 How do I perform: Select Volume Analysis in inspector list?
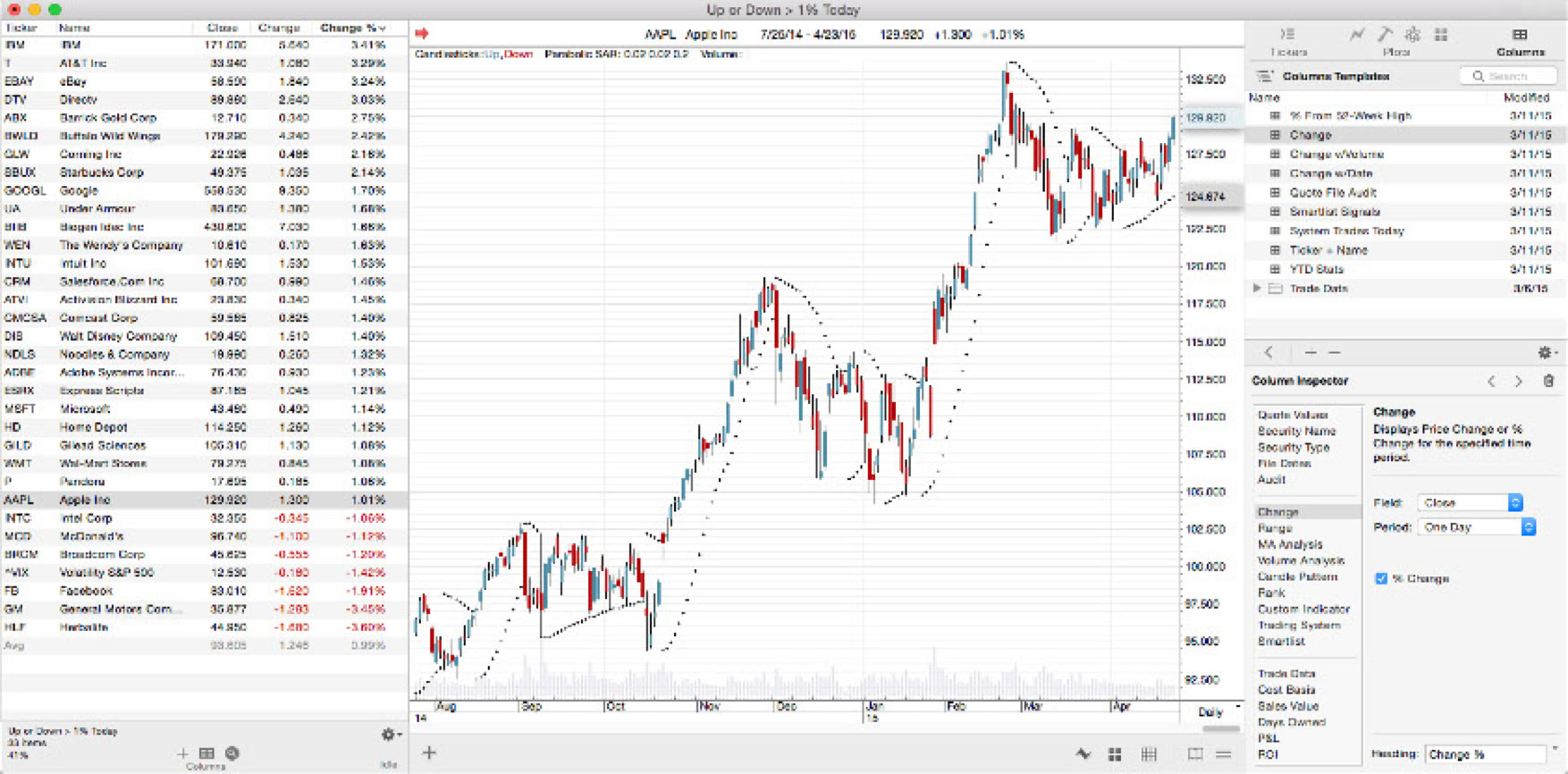pyautogui.click(x=1301, y=560)
